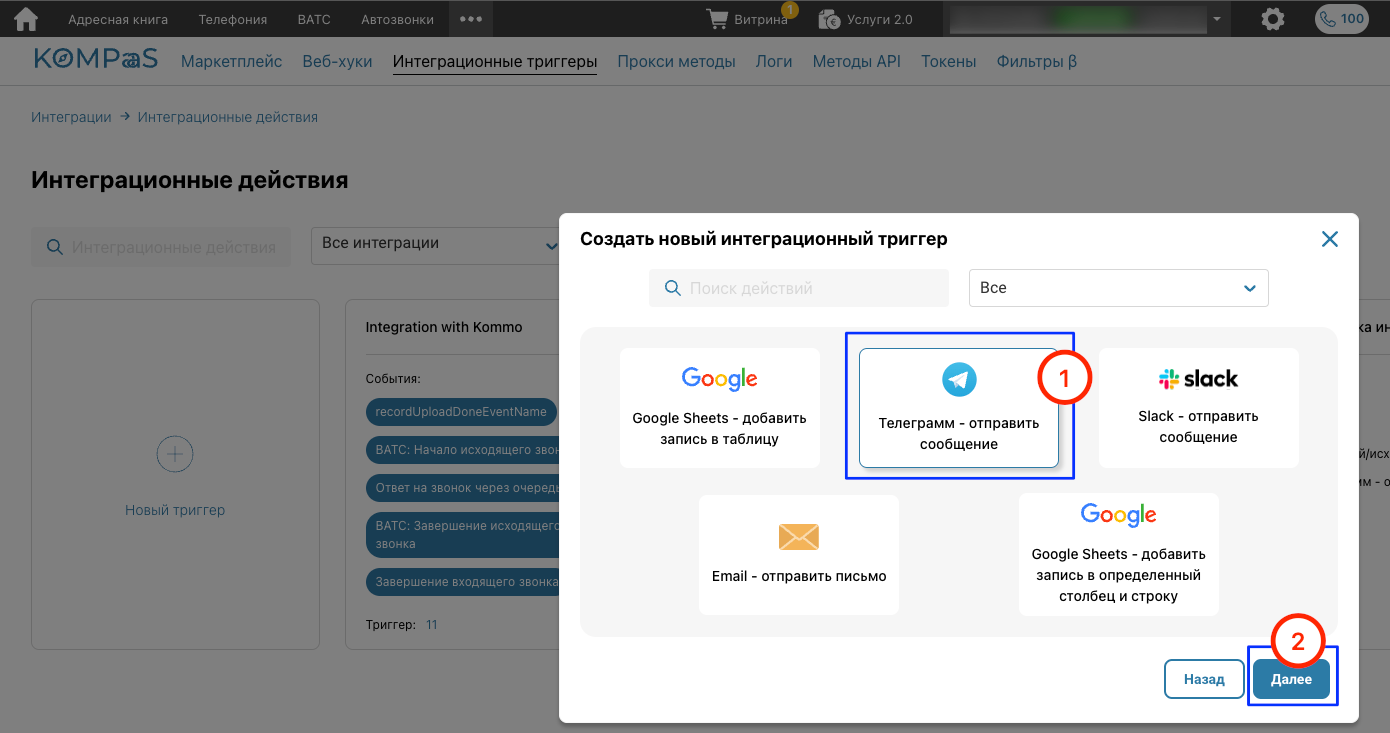Expand the account dropdown arrow in top bar
Image resolution: width=1390 pixels, height=733 pixels.
[x=1216, y=19]
